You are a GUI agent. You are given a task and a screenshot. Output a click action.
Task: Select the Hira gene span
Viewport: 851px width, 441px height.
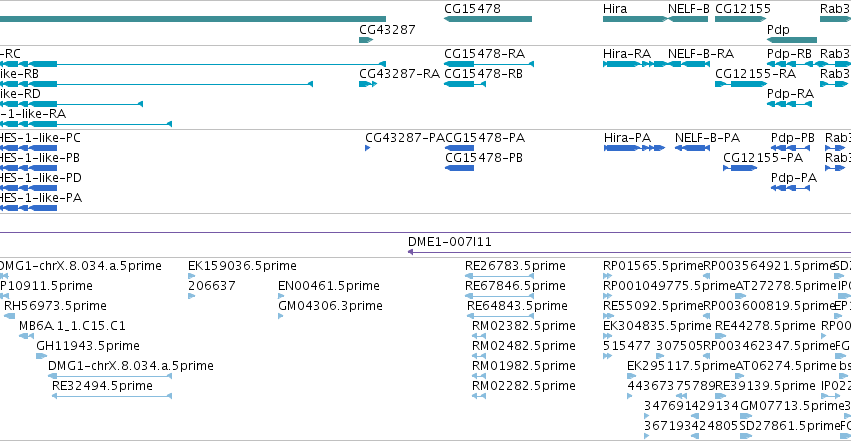tap(635, 19)
